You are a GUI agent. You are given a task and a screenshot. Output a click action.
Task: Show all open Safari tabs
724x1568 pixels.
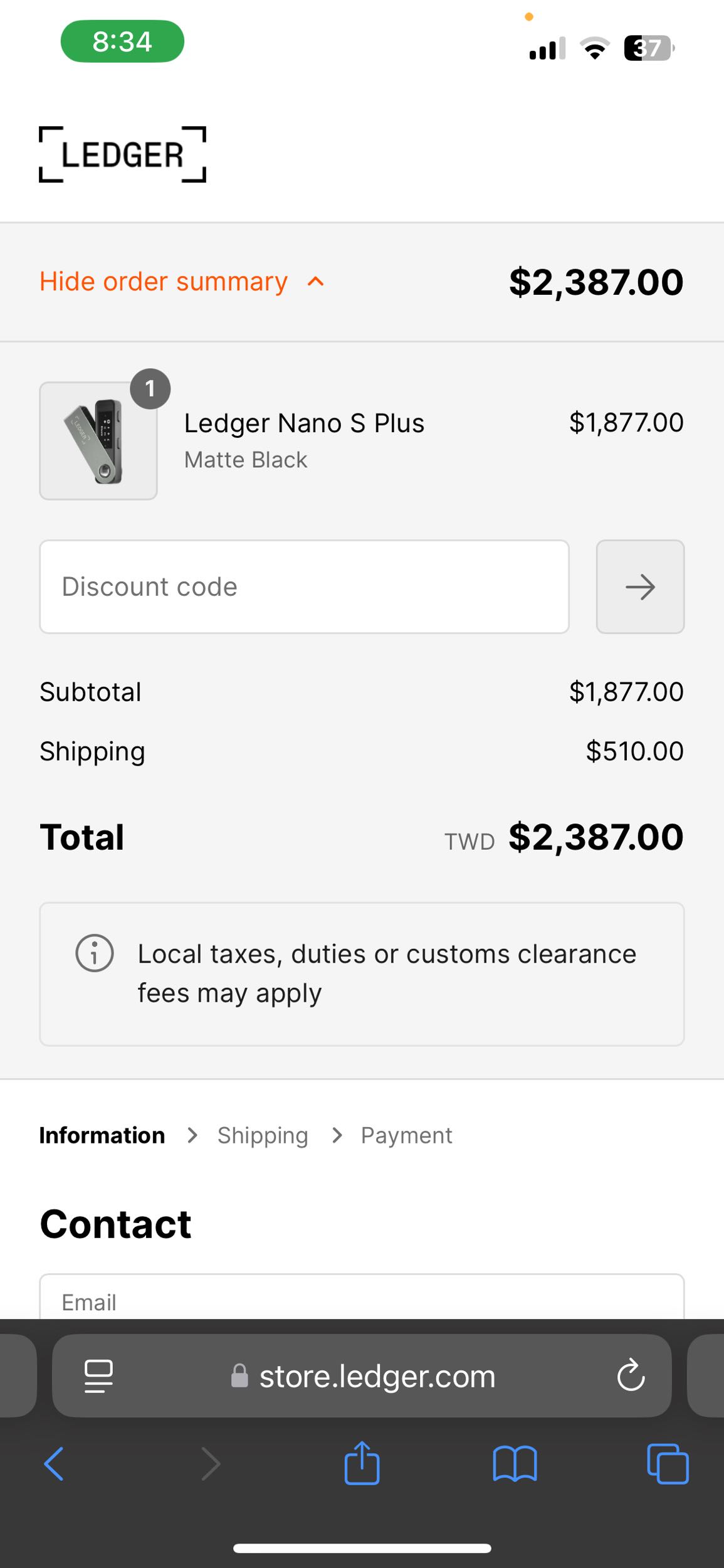pyautogui.click(x=668, y=1464)
